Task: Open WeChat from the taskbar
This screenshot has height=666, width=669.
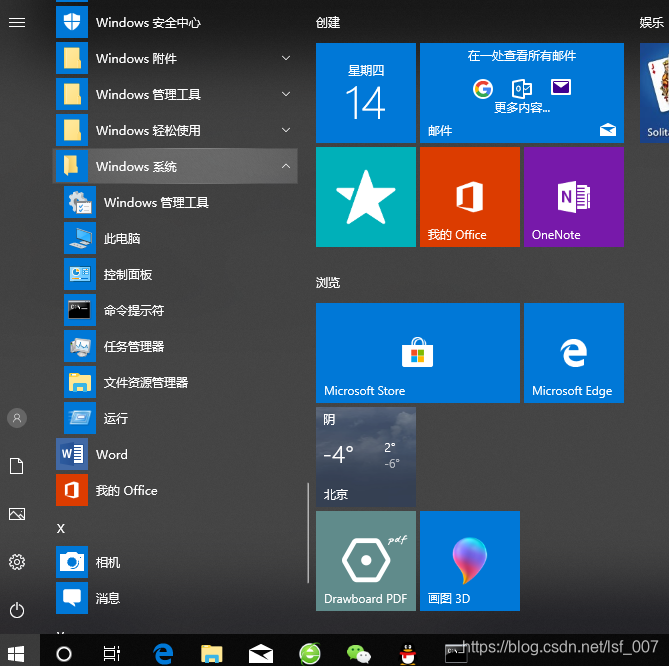Action: tap(358, 653)
